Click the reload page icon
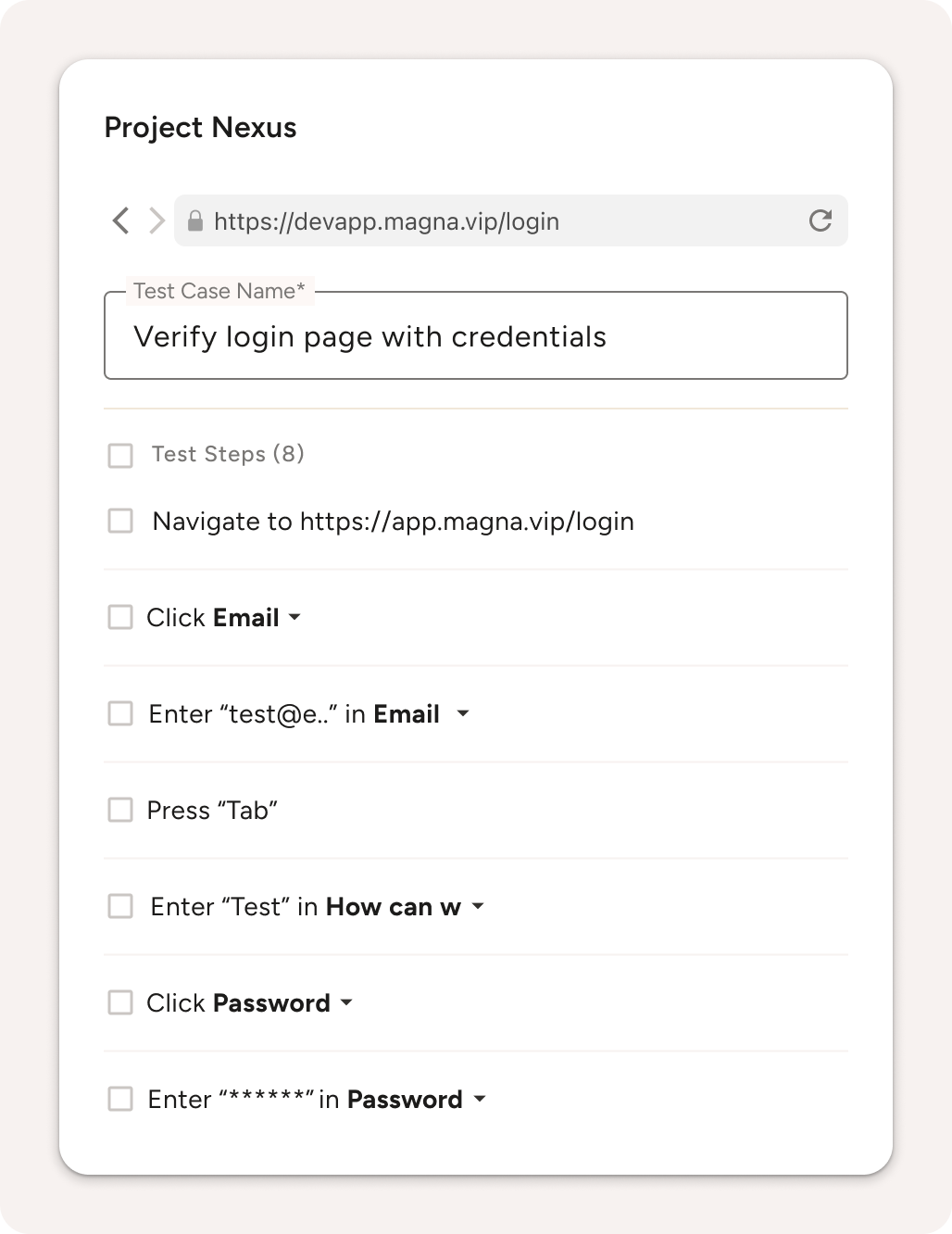This screenshot has height=1234, width=952. (820, 220)
